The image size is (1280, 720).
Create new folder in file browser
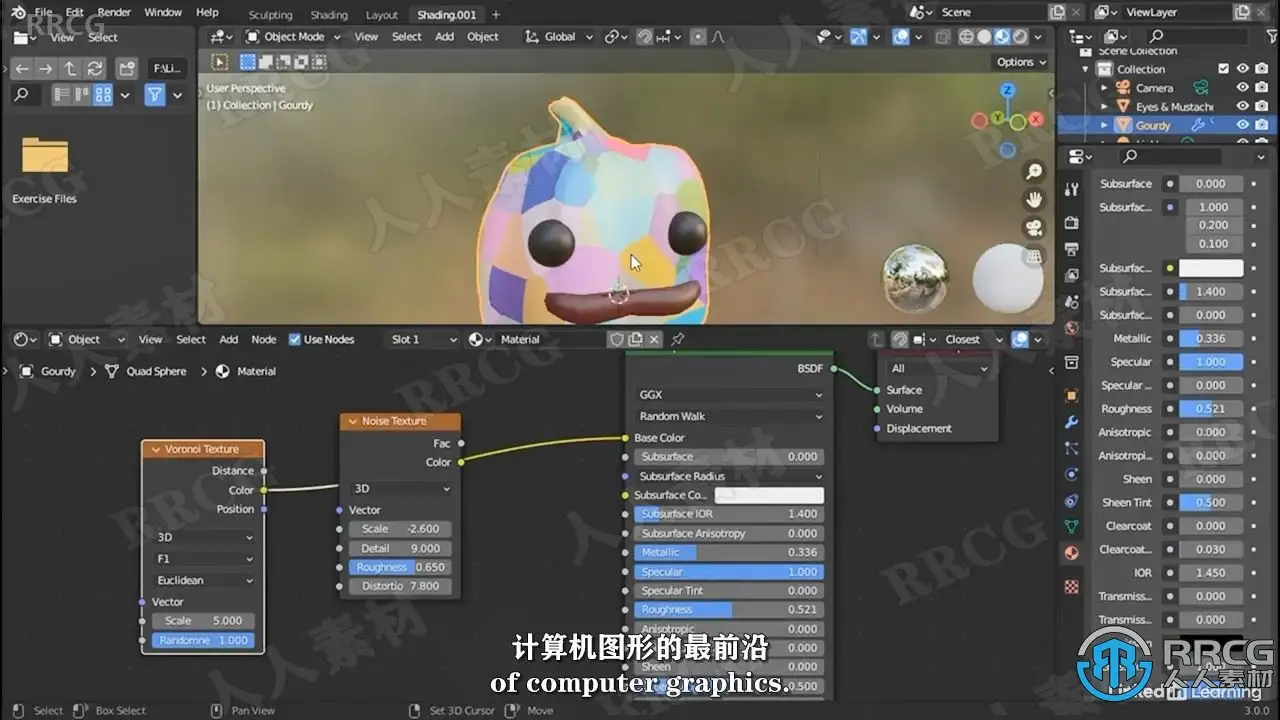127,69
